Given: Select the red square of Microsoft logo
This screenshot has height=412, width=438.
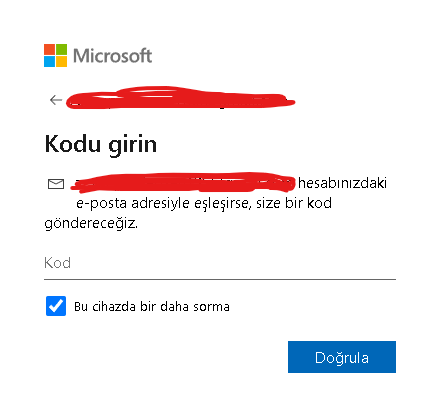Looking at the screenshot, I should pyautogui.click(x=49, y=49).
